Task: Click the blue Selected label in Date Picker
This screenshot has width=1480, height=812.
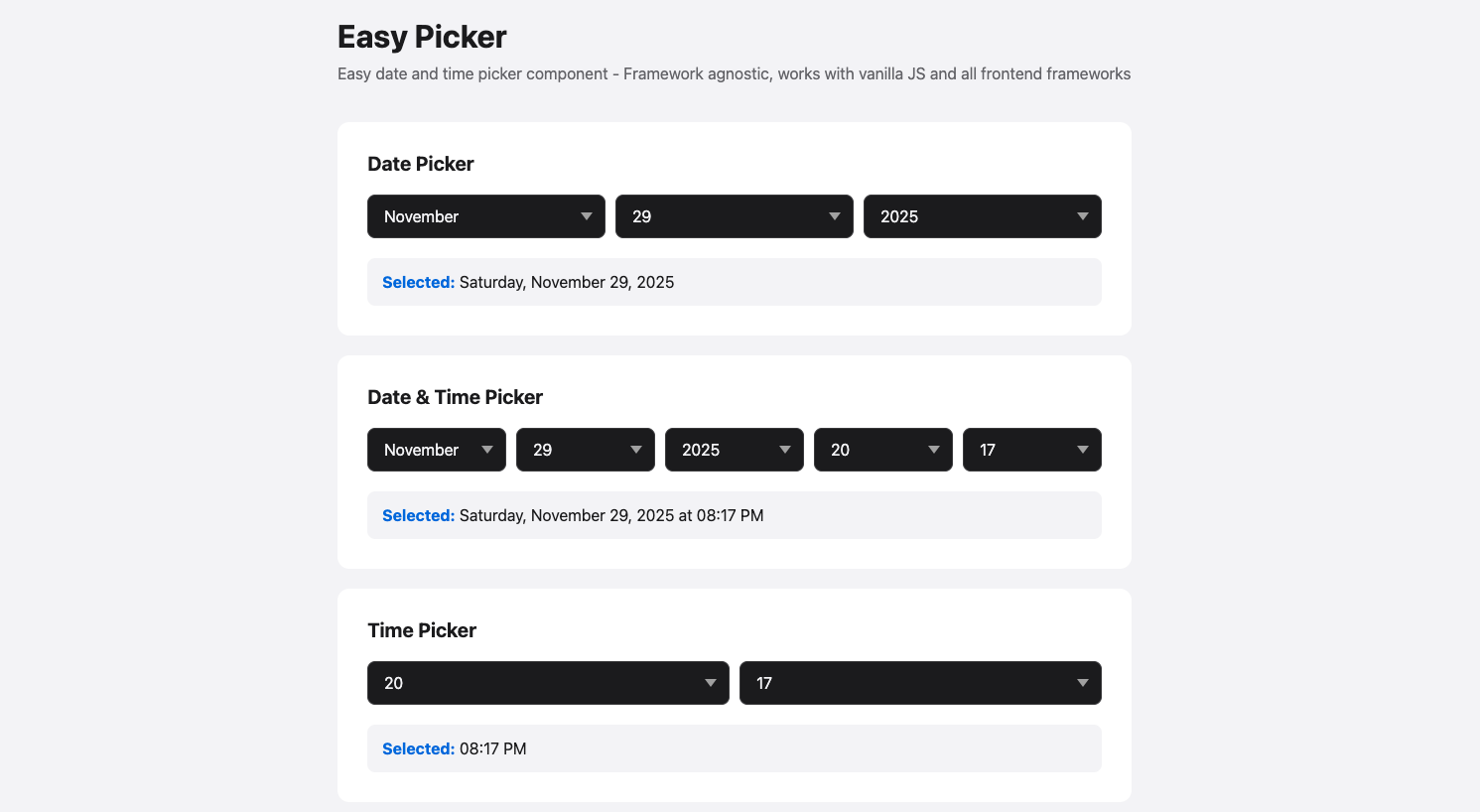Action: (418, 282)
